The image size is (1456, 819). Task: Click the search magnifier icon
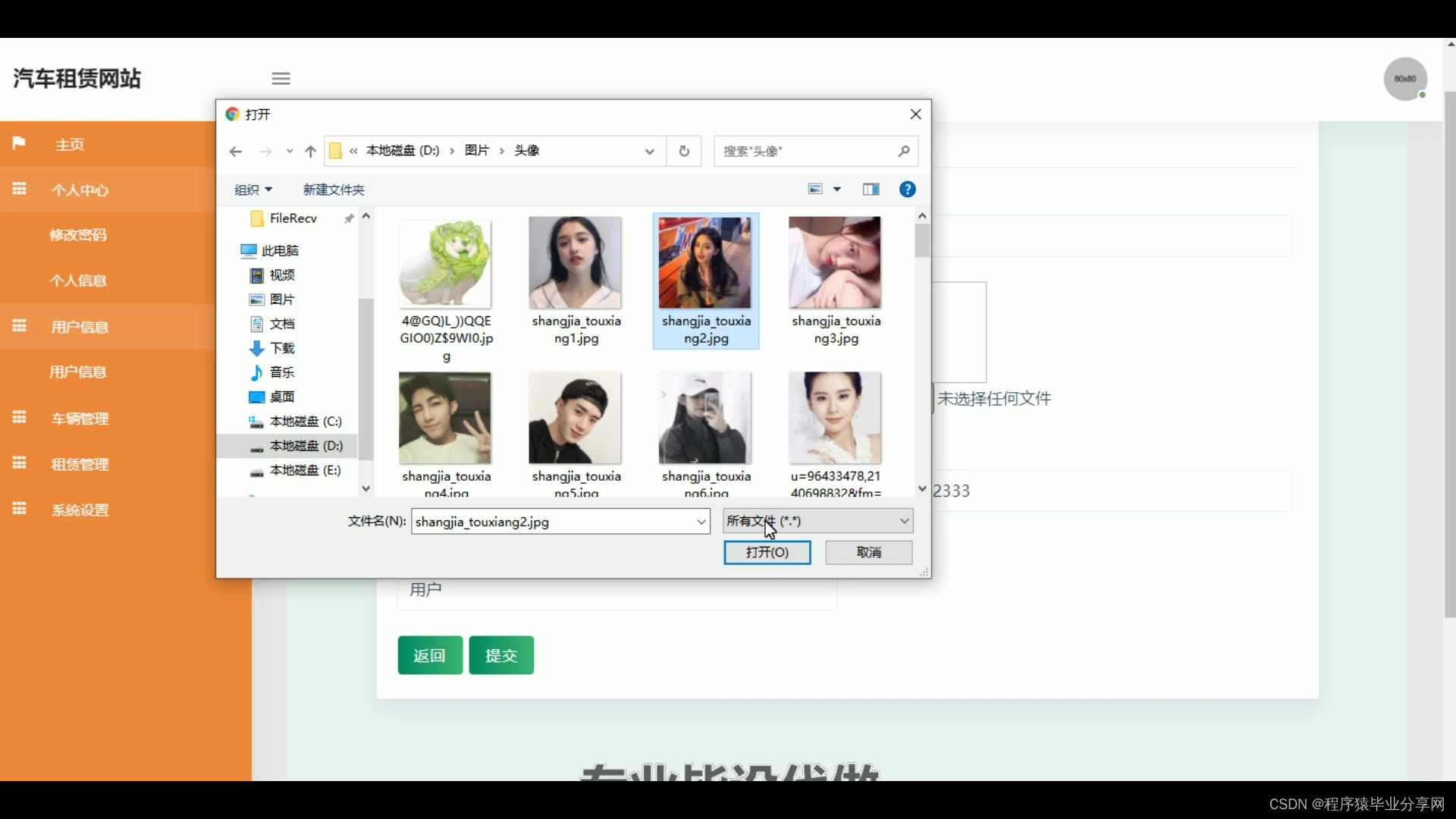pyautogui.click(x=903, y=151)
